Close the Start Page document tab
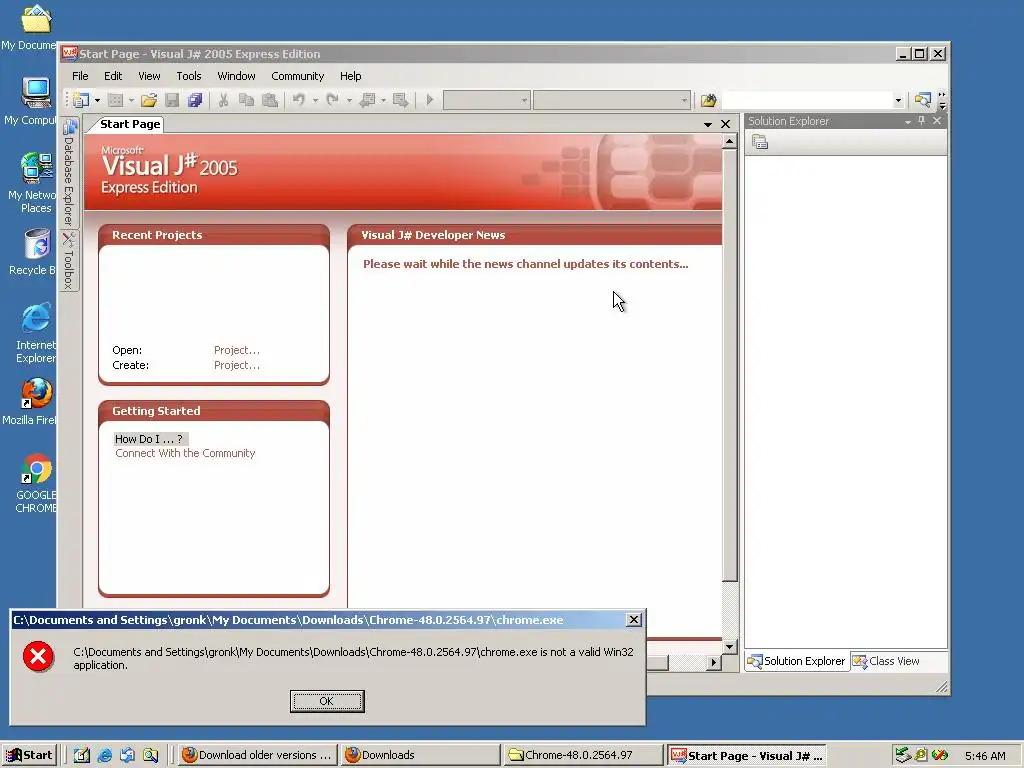1024x768 pixels. 726,124
